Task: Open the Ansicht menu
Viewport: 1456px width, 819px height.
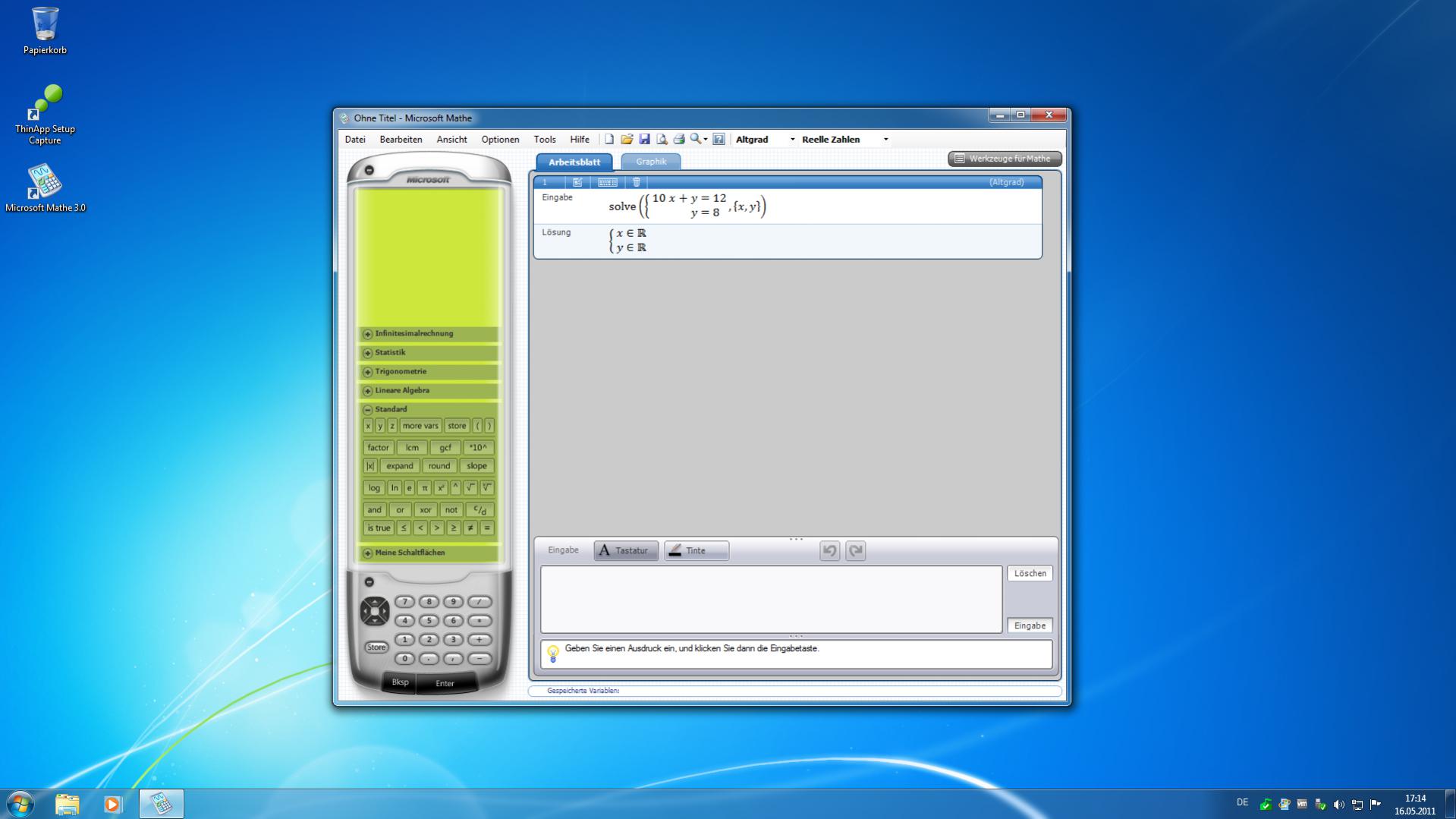Action: 451,140
